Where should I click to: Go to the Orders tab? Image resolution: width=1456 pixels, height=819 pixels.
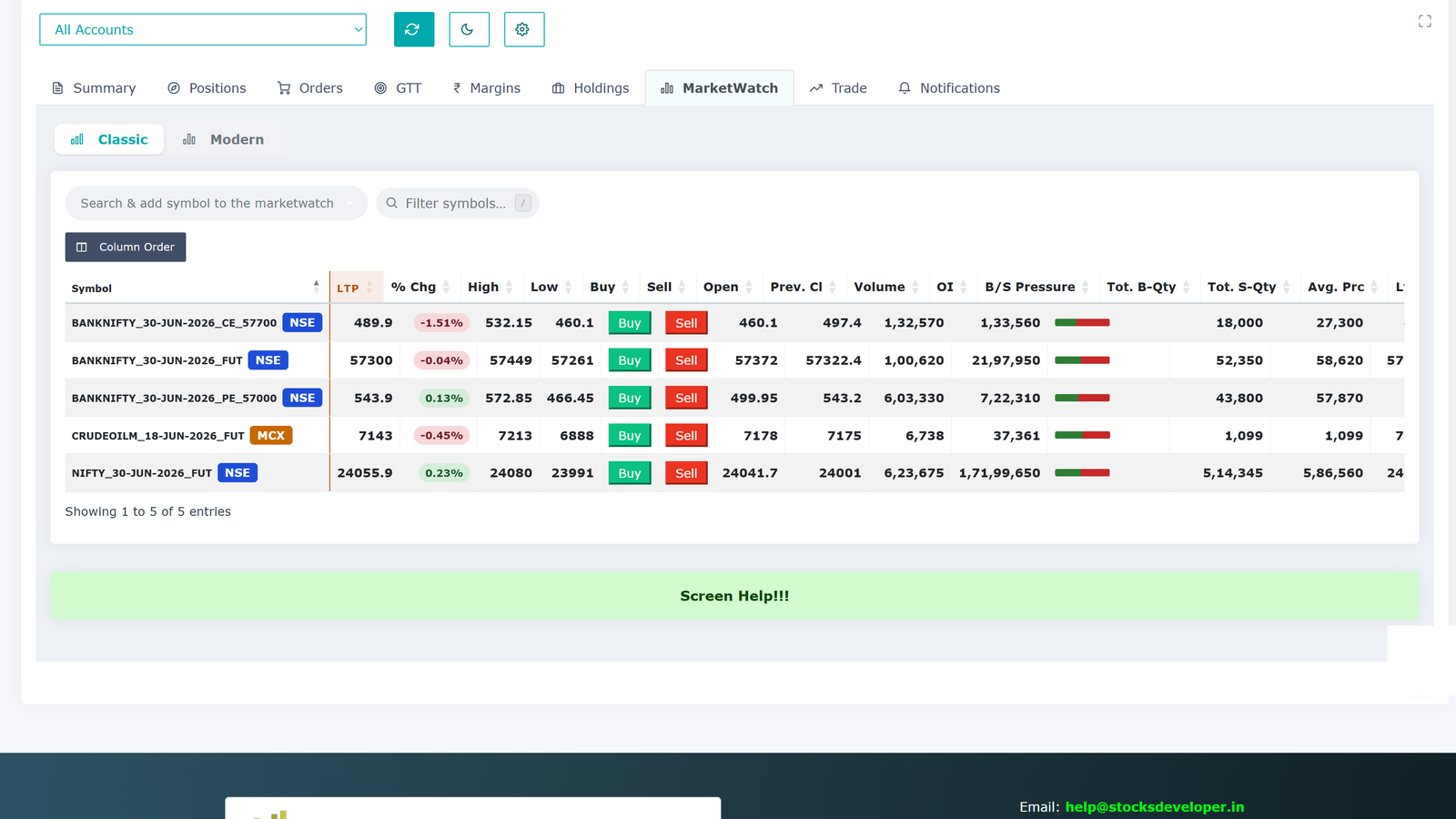click(x=310, y=88)
